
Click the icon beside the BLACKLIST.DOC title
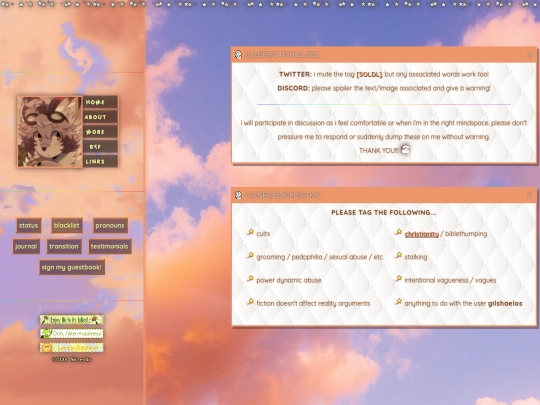coord(238,195)
